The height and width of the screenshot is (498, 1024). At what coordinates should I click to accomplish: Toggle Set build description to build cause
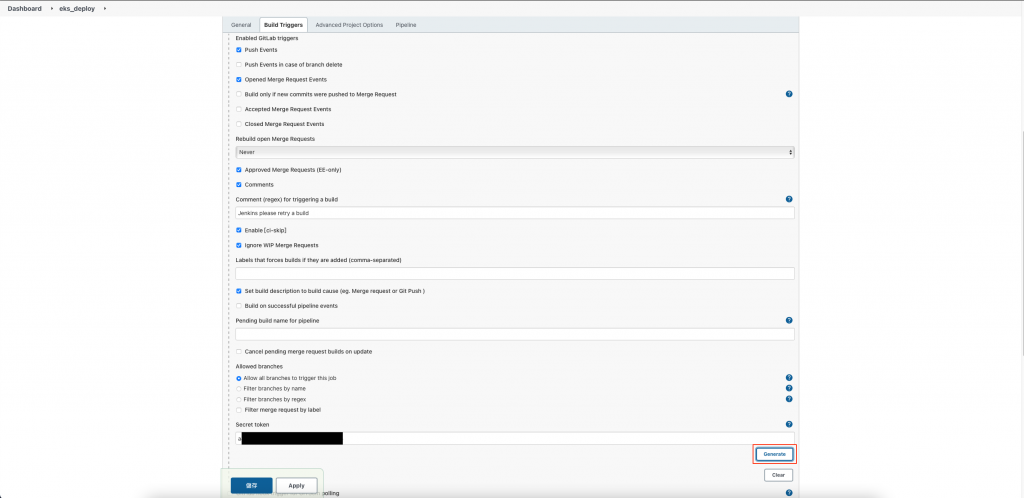pyautogui.click(x=239, y=291)
